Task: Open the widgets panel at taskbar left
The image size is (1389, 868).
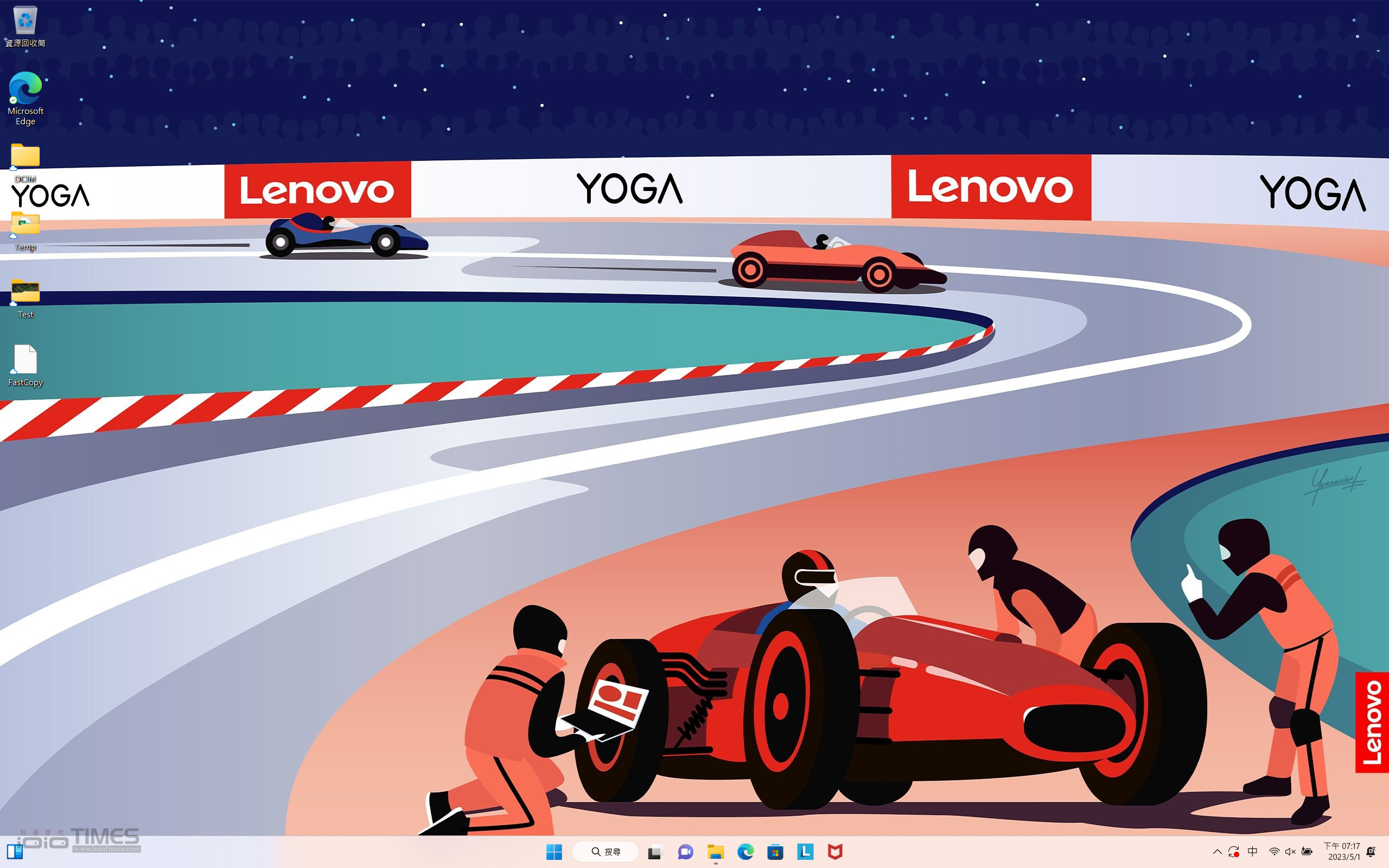Action: tap(15, 852)
